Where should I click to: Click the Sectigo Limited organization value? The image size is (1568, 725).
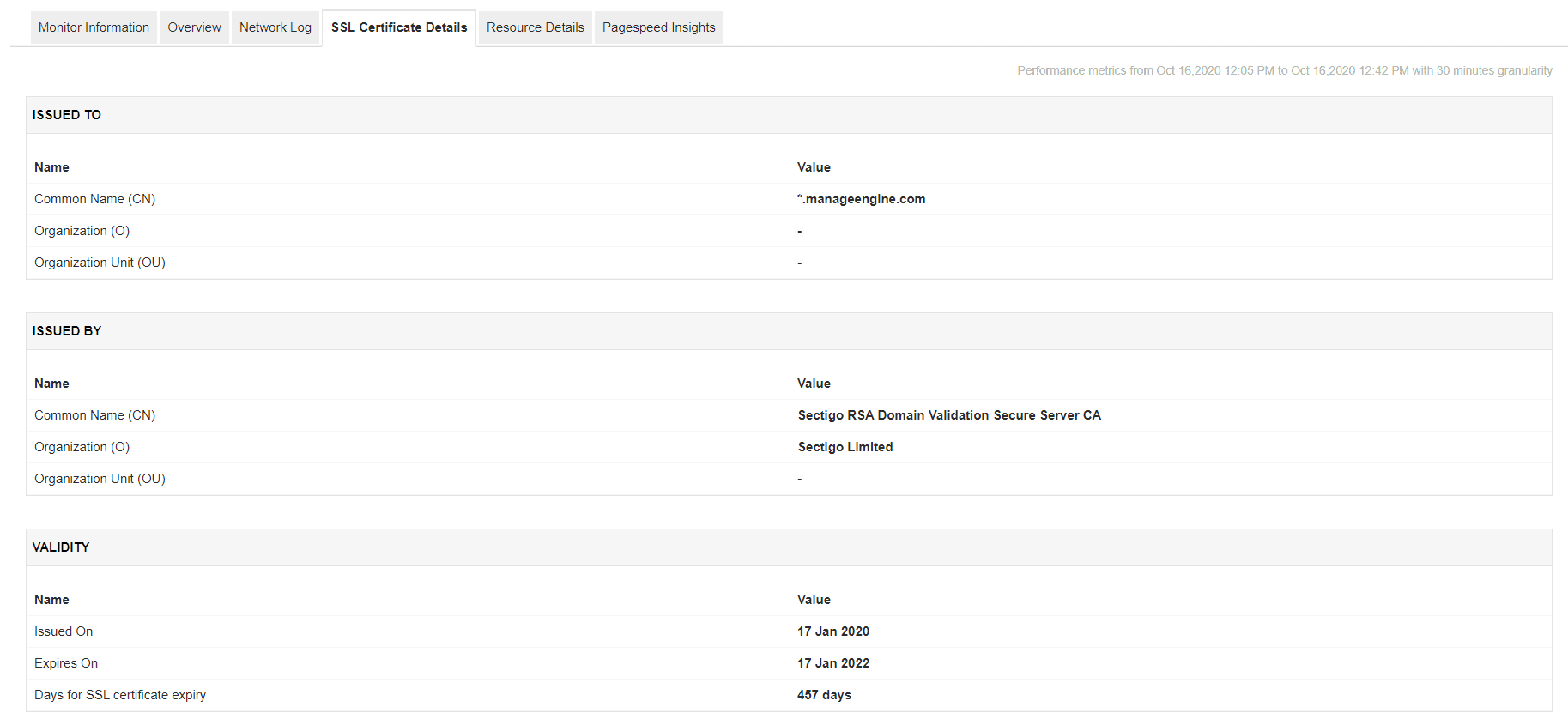(845, 447)
